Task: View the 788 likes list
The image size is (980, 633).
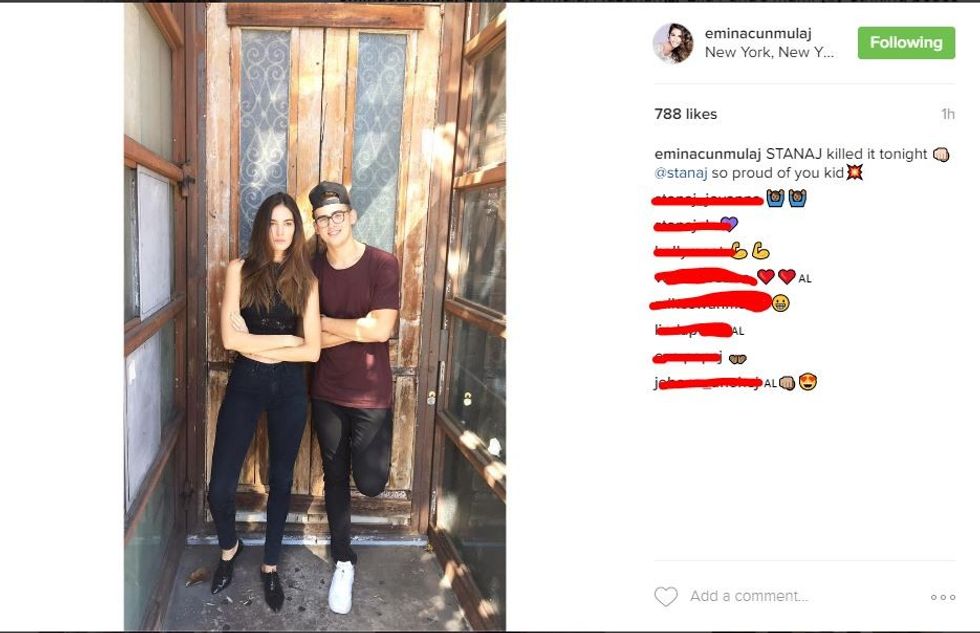Action: tap(686, 114)
